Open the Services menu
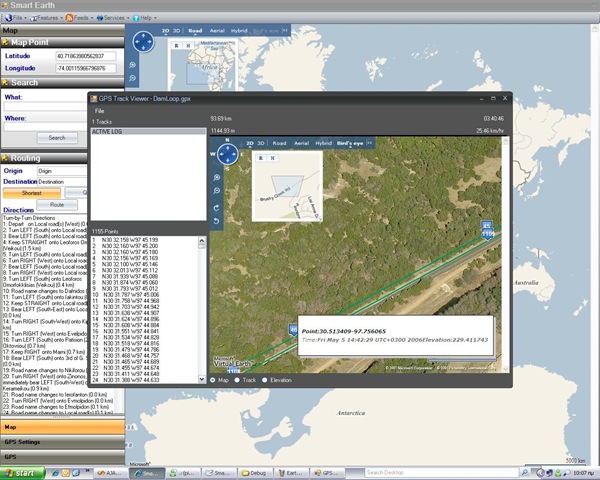This screenshot has height=480, width=600. 114,18
